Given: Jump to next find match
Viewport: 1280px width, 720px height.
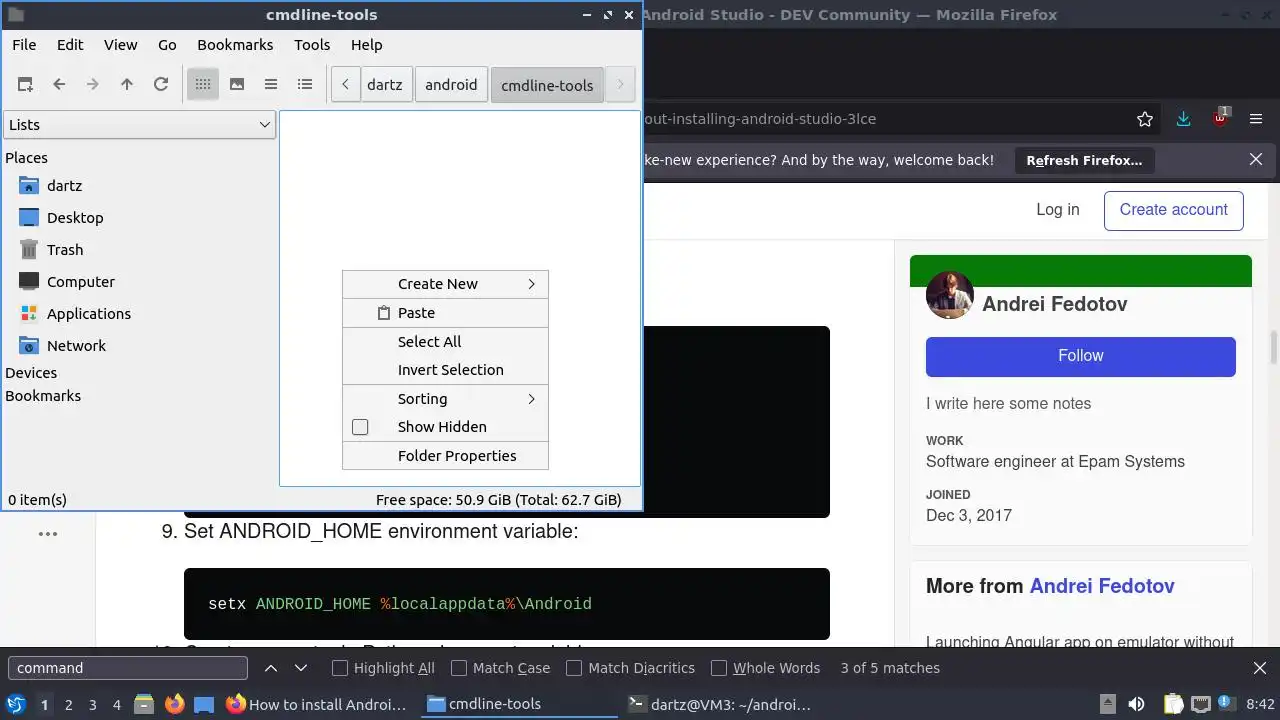Looking at the screenshot, I should point(301,668).
